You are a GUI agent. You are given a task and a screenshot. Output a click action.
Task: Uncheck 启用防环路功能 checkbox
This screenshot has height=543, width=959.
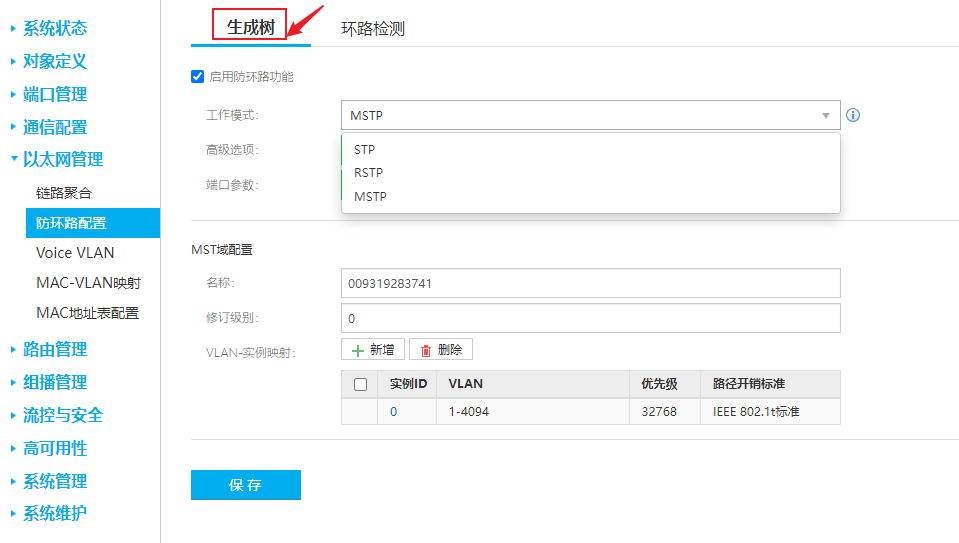tap(198, 77)
